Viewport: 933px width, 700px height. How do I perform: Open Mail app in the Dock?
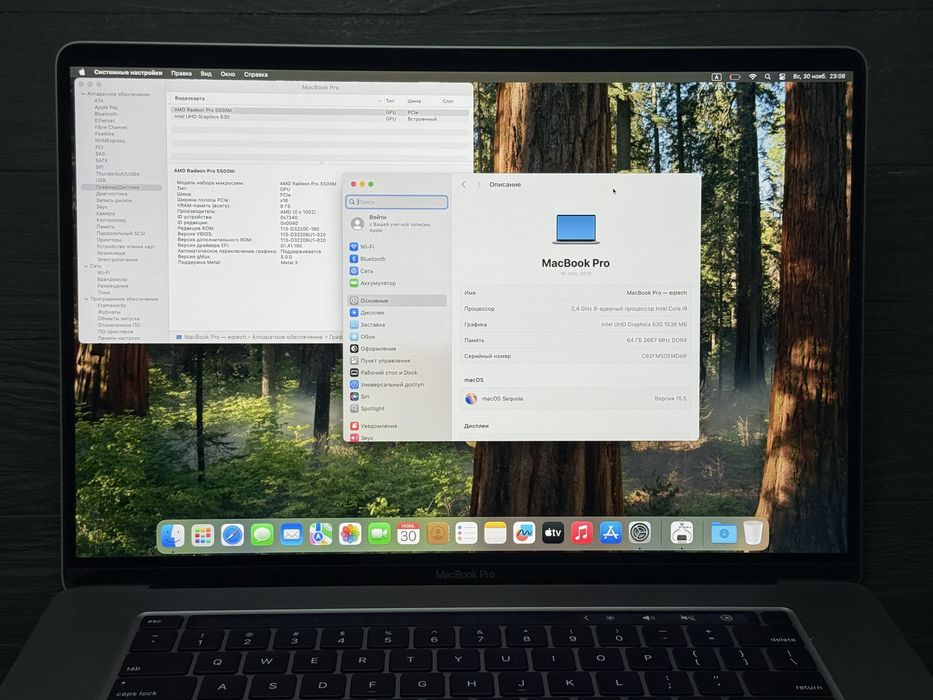coord(291,535)
